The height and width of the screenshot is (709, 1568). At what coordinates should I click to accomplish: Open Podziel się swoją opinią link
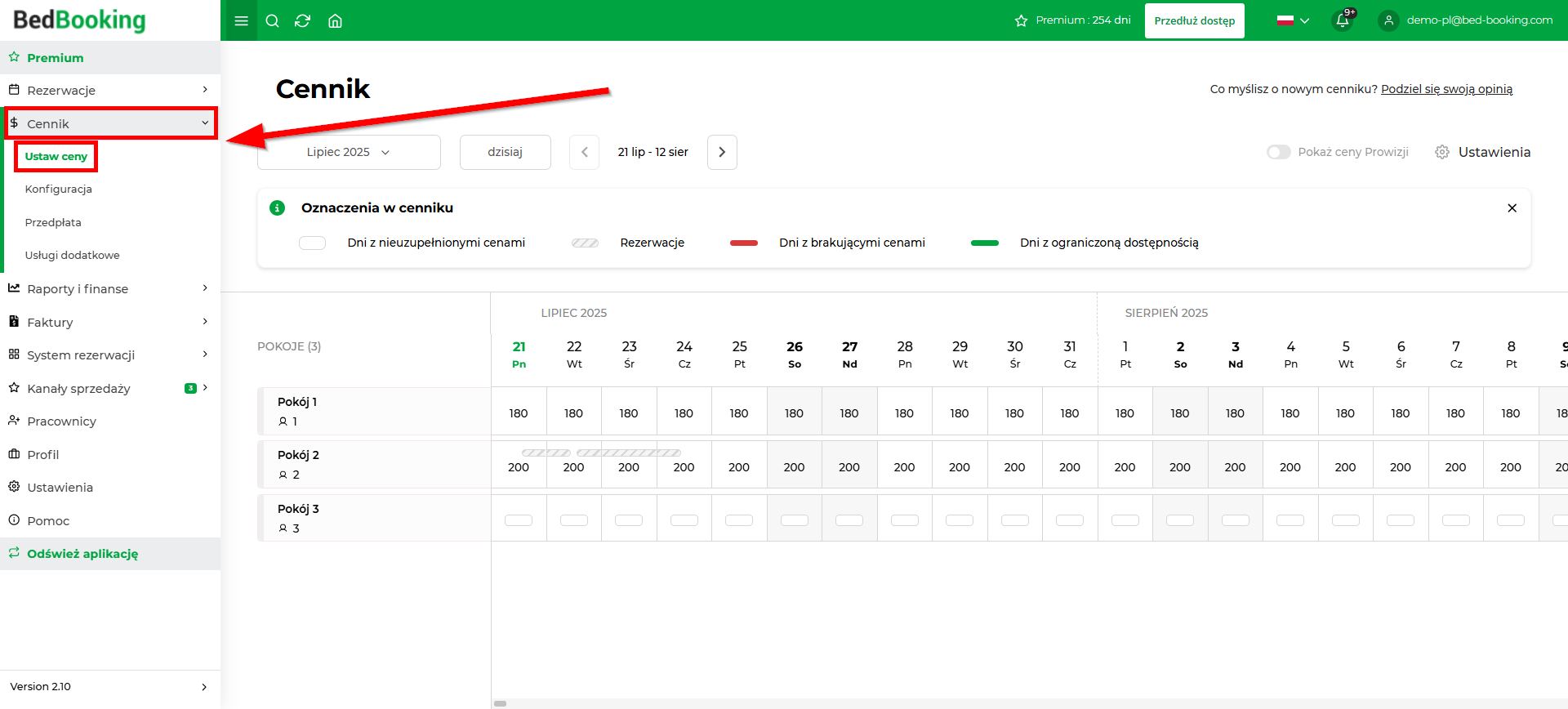point(1446,89)
